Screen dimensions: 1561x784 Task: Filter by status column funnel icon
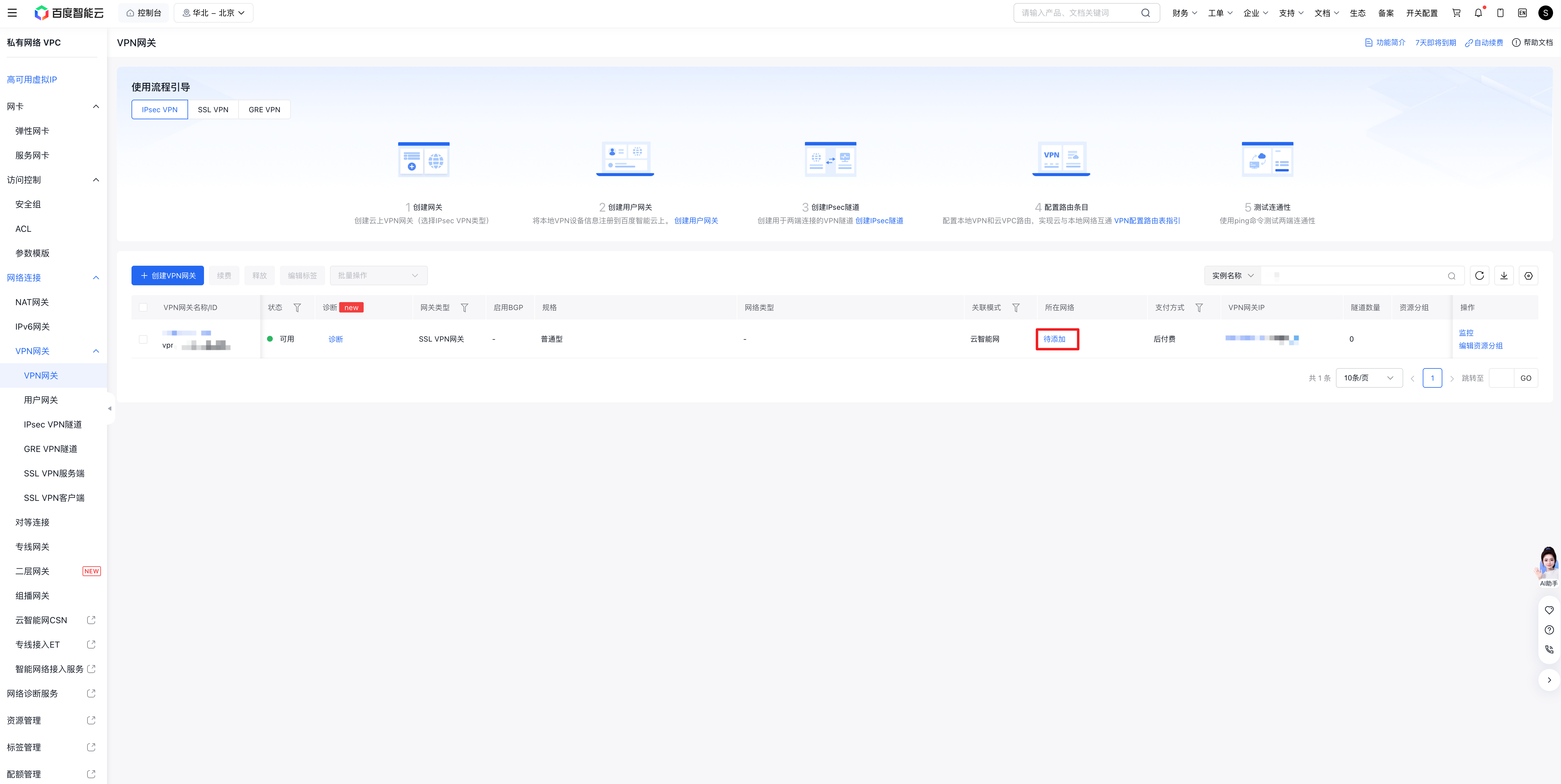tap(297, 308)
